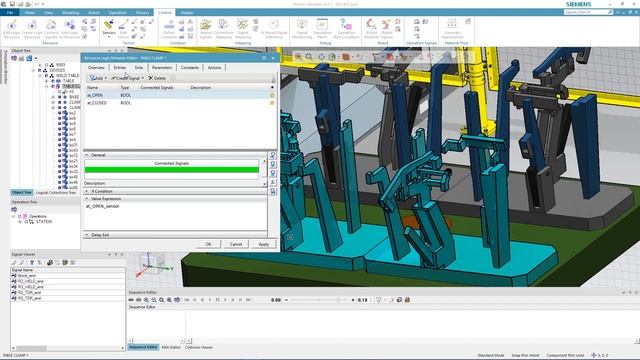Screen dimensions: 640x360
Task: Toggle visibility box of BASE node
Action: [x=60, y=97]
